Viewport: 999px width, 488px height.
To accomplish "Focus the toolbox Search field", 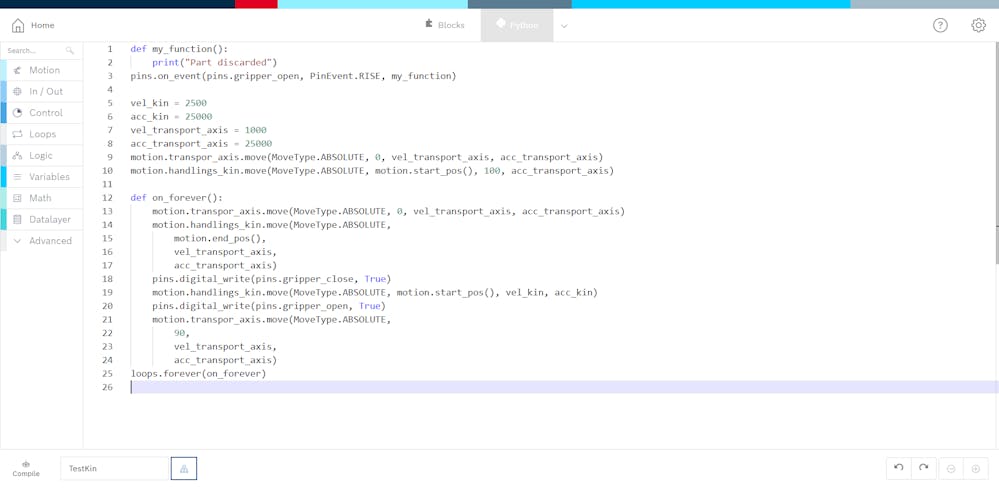I will 41,50.
